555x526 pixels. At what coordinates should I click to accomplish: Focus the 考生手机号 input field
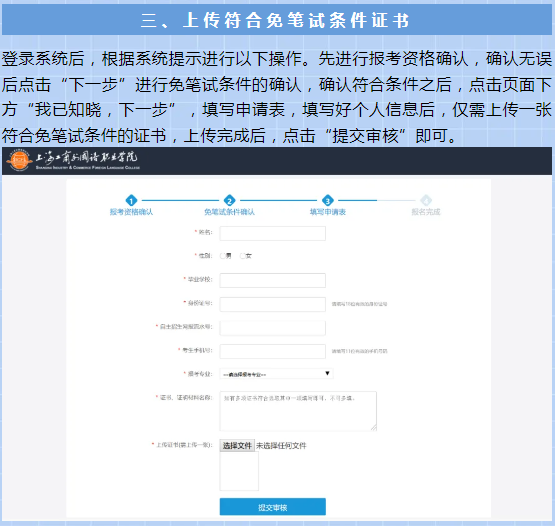(273, 351)
